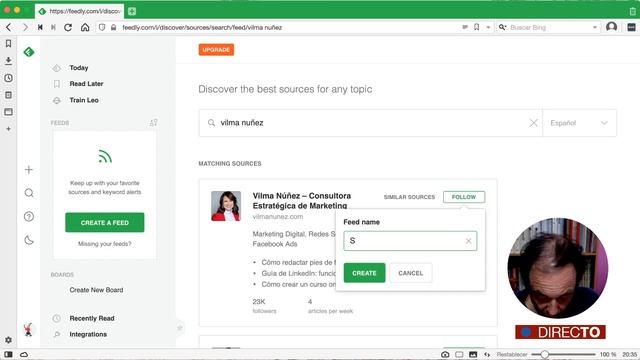Click FOLLOW for Vilma Núñez source
The width and height of the screenshot is (640, 360).
pos(464,197)
